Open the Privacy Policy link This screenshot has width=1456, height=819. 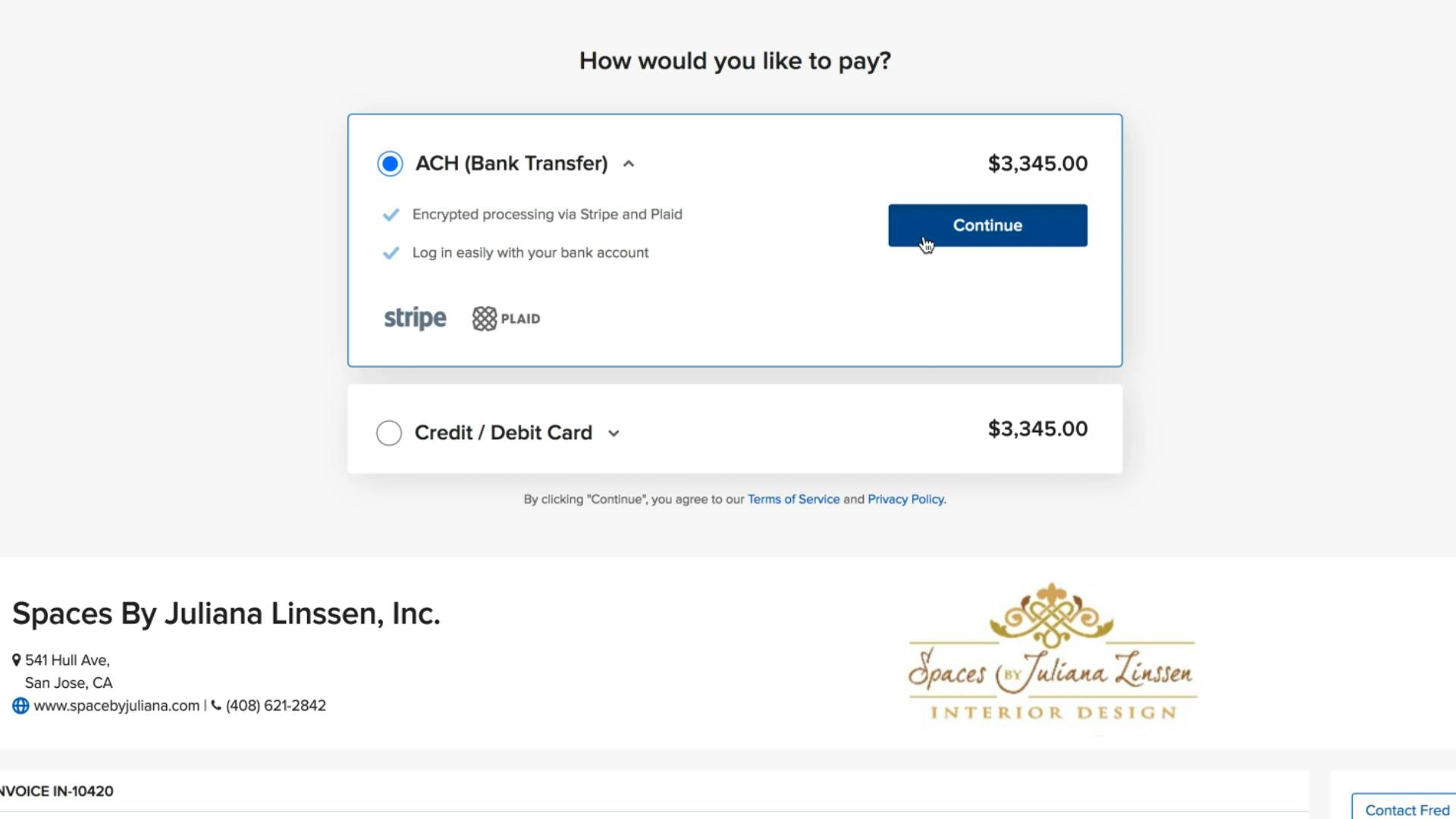coord(905,499)
